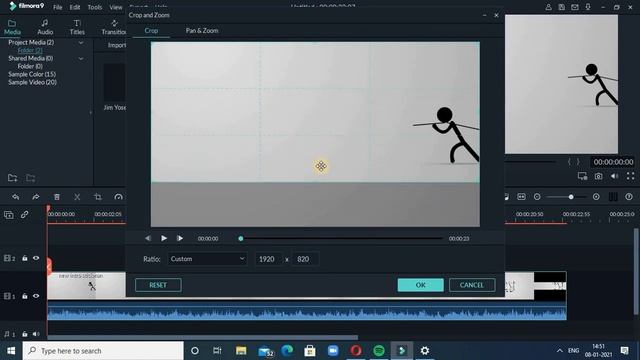Open preview display settings icon
Screen dimensions: 640x360
pos(582,176)
